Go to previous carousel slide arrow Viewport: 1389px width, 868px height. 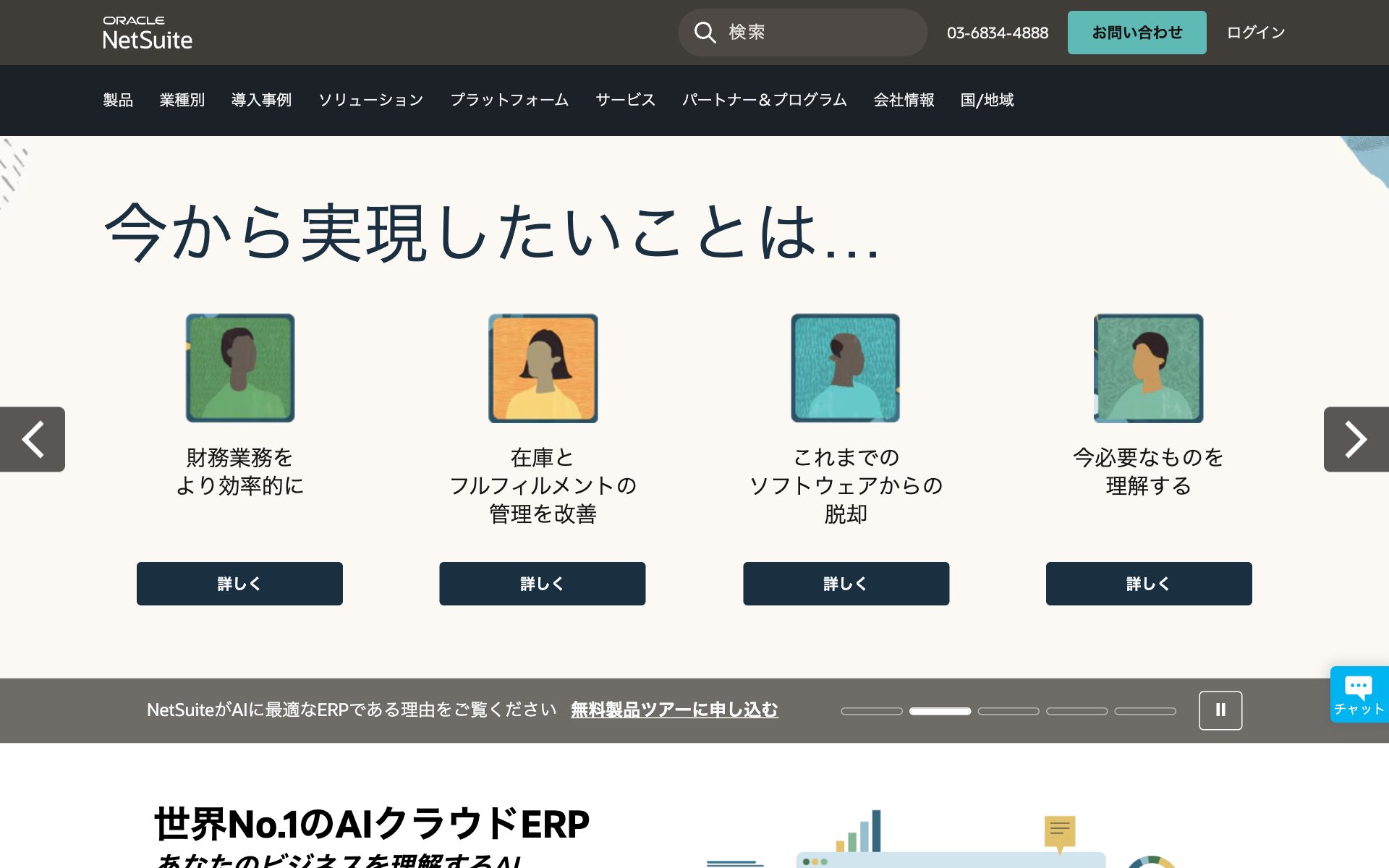click(33, 439)
